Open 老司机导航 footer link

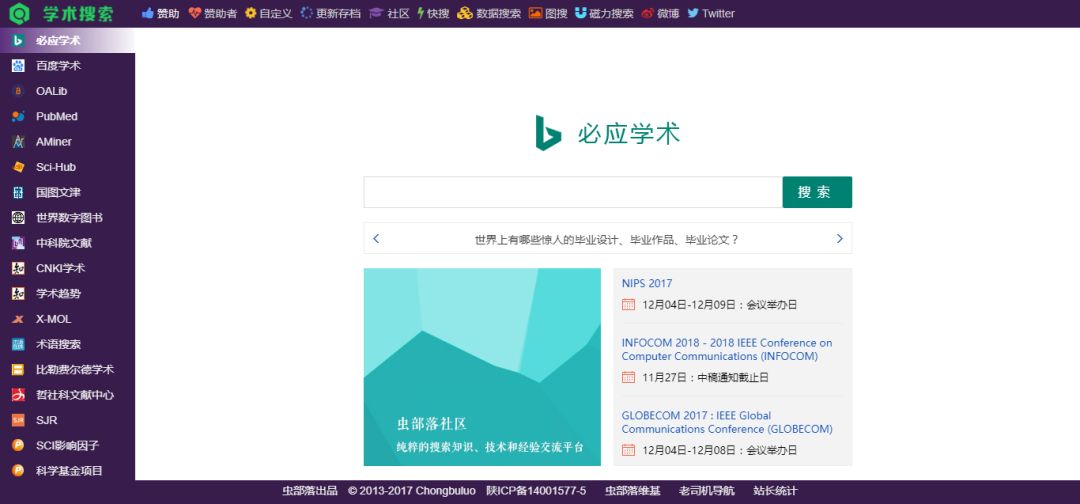pyautogui.click(x=706, y=491)
